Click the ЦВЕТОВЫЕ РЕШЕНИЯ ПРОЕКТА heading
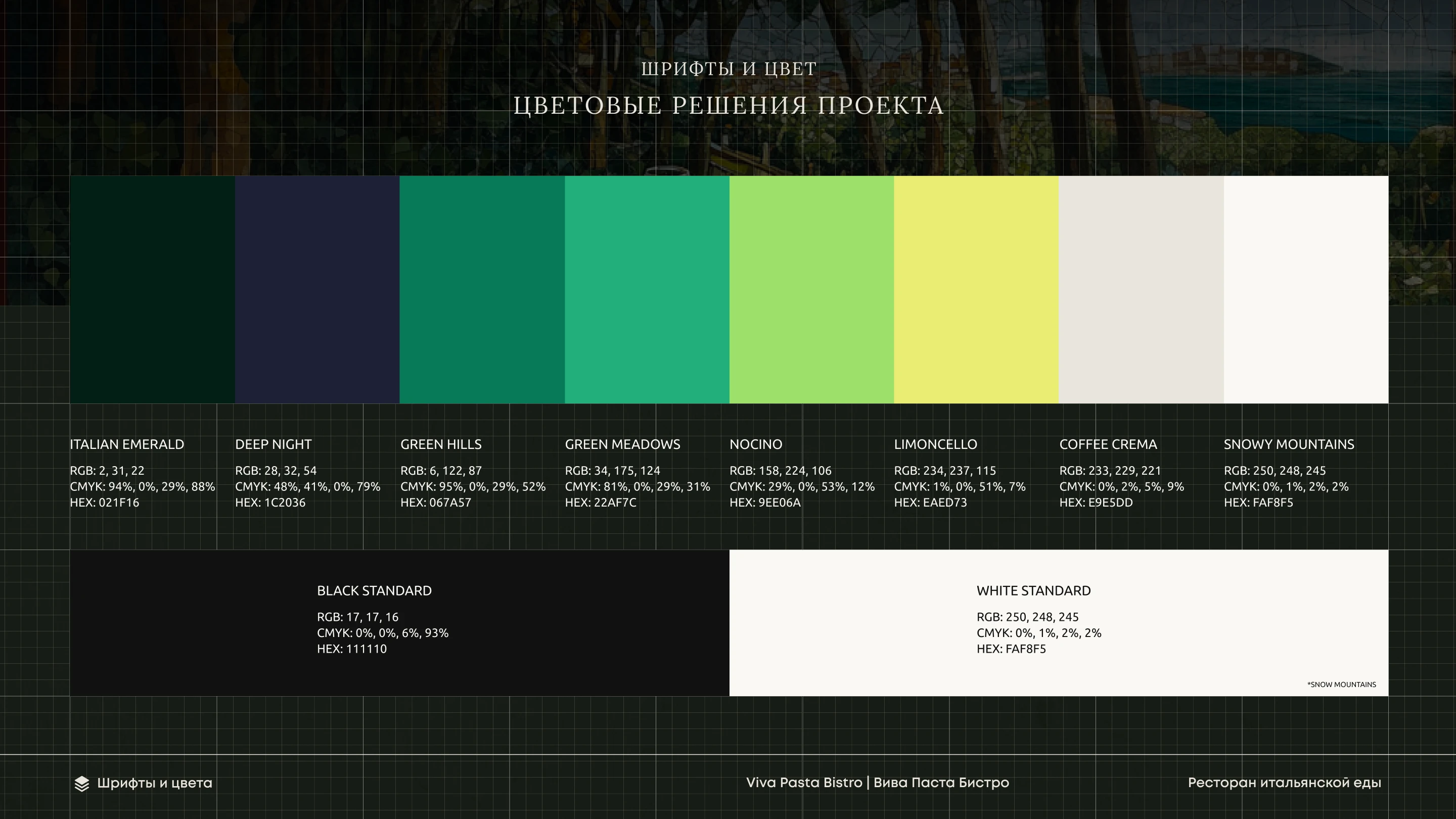 728,106
